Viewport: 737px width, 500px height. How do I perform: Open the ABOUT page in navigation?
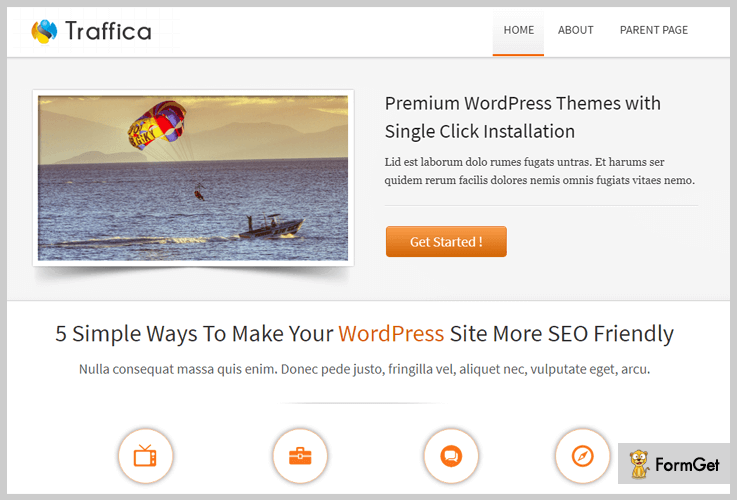coord(576,30)
